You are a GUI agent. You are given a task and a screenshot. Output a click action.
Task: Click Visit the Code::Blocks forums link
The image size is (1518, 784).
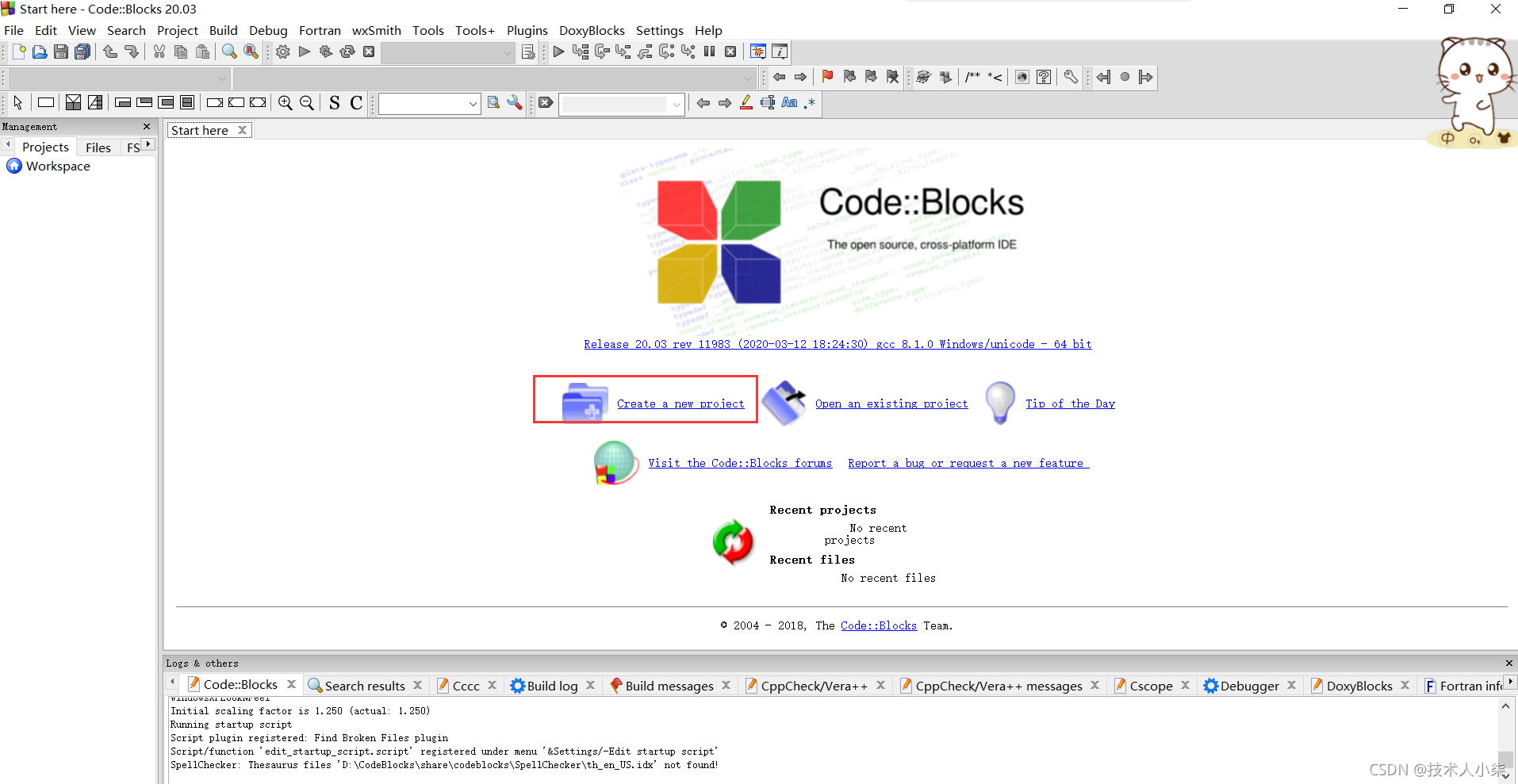tap(740, 463)
